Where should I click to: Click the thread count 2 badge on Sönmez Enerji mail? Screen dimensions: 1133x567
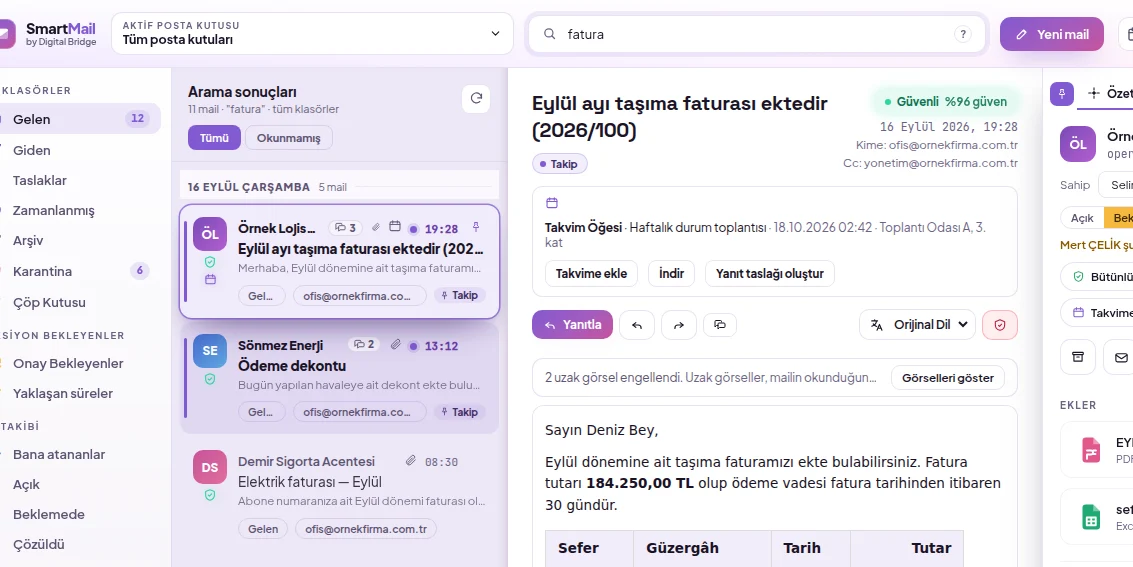[365, 345]
